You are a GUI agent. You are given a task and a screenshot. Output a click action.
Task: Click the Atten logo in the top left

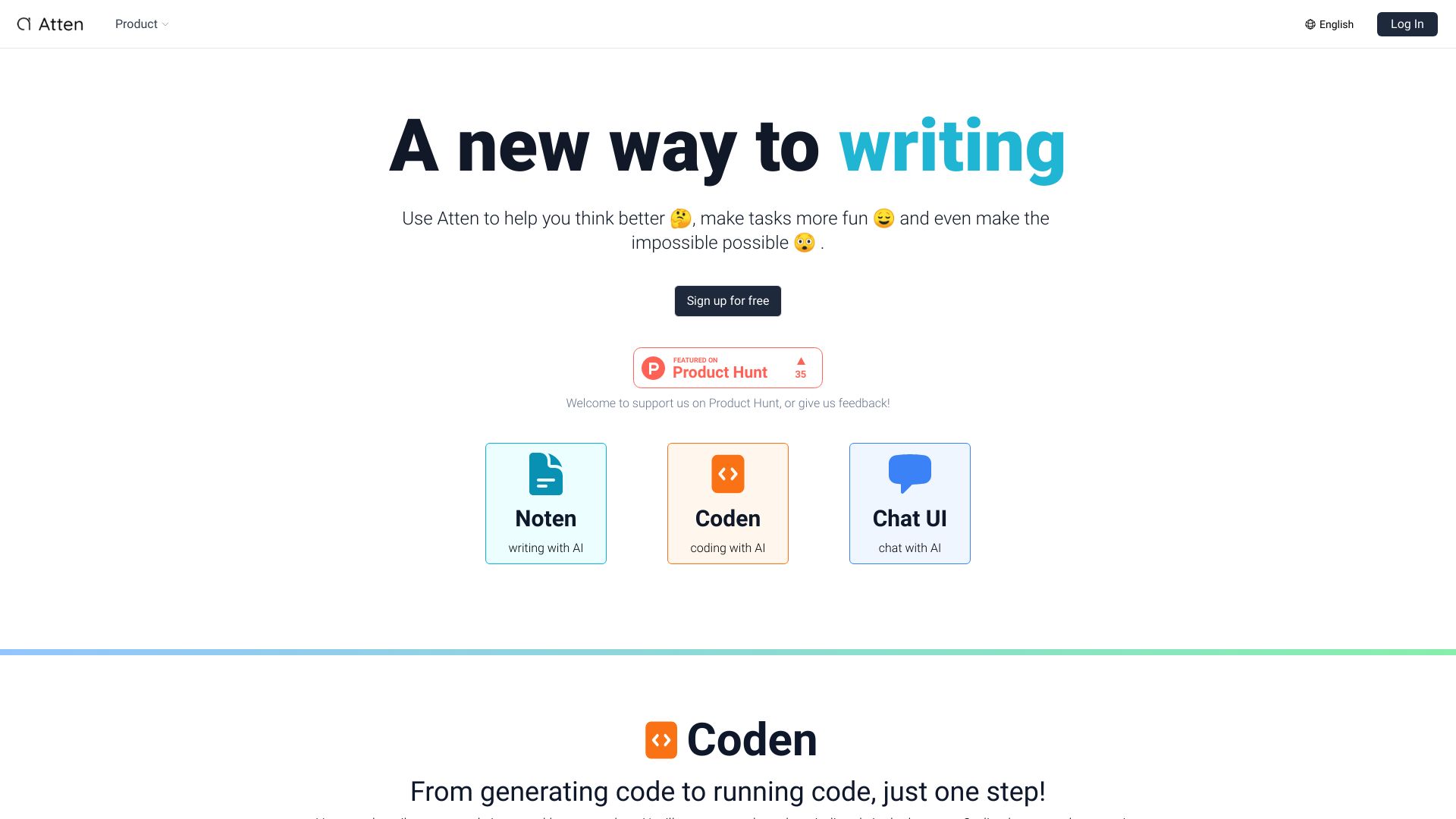point(50,23)
